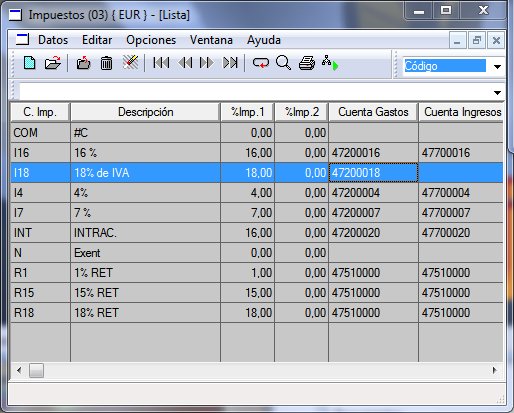Click the refresh loop icon

(260, 63)
